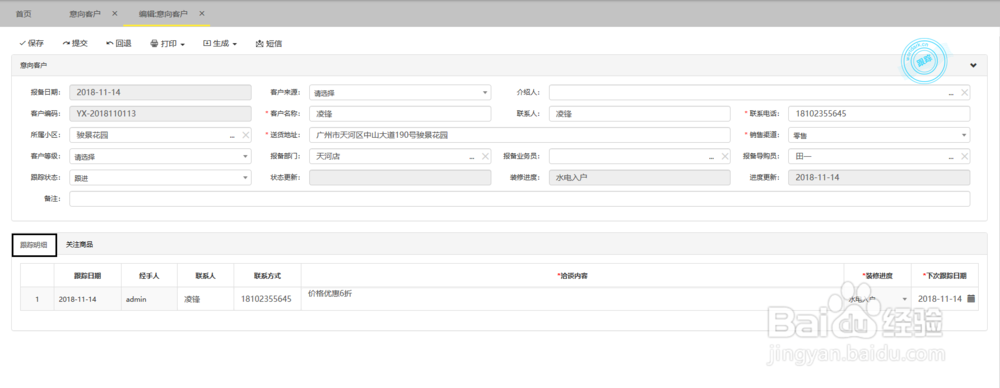This screenshot has width=1000, height=388.
Task: Switch to the 意向客户 tab
Action: coord(85,13)
